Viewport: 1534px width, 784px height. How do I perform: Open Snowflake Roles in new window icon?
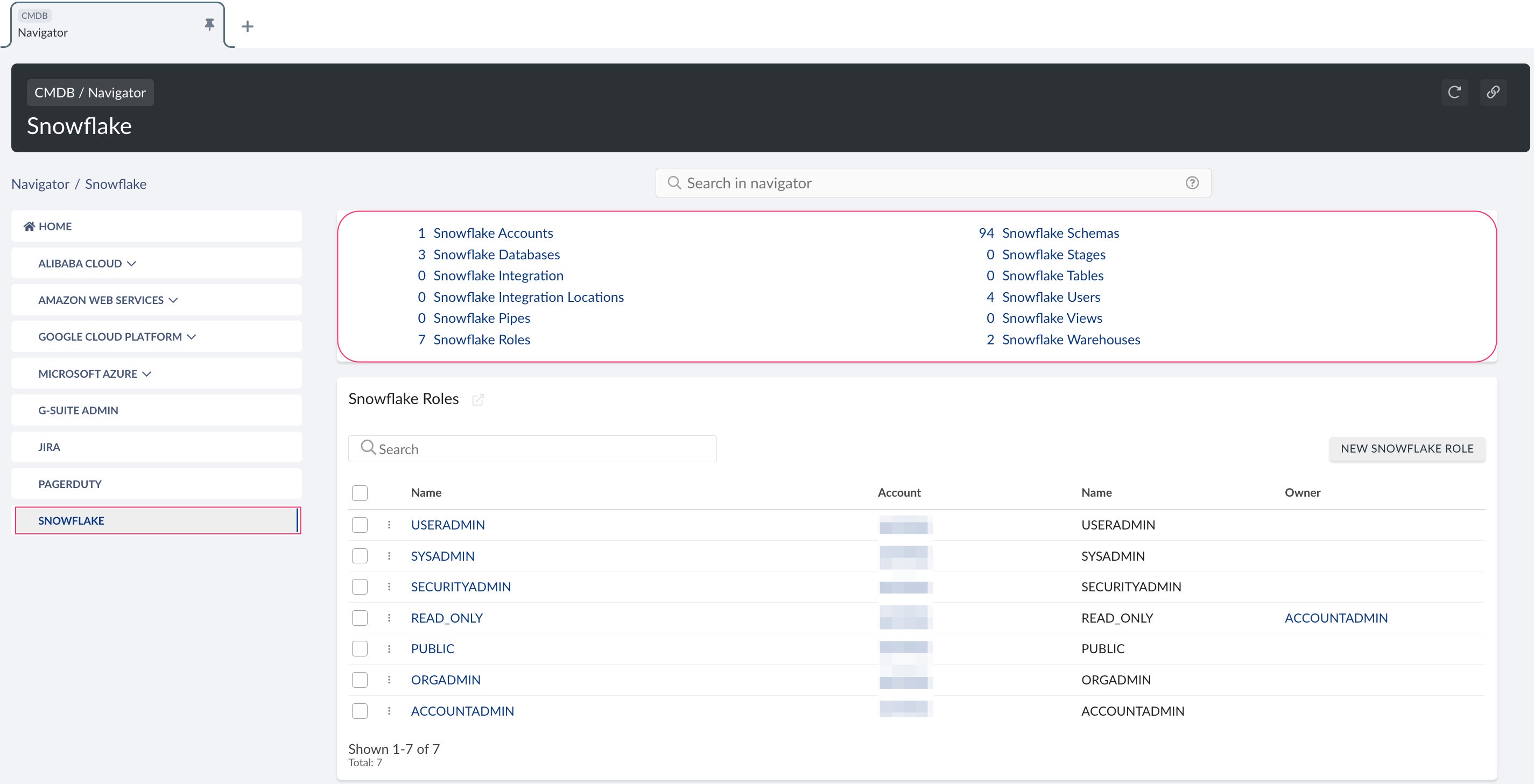(x=477, y=399)
